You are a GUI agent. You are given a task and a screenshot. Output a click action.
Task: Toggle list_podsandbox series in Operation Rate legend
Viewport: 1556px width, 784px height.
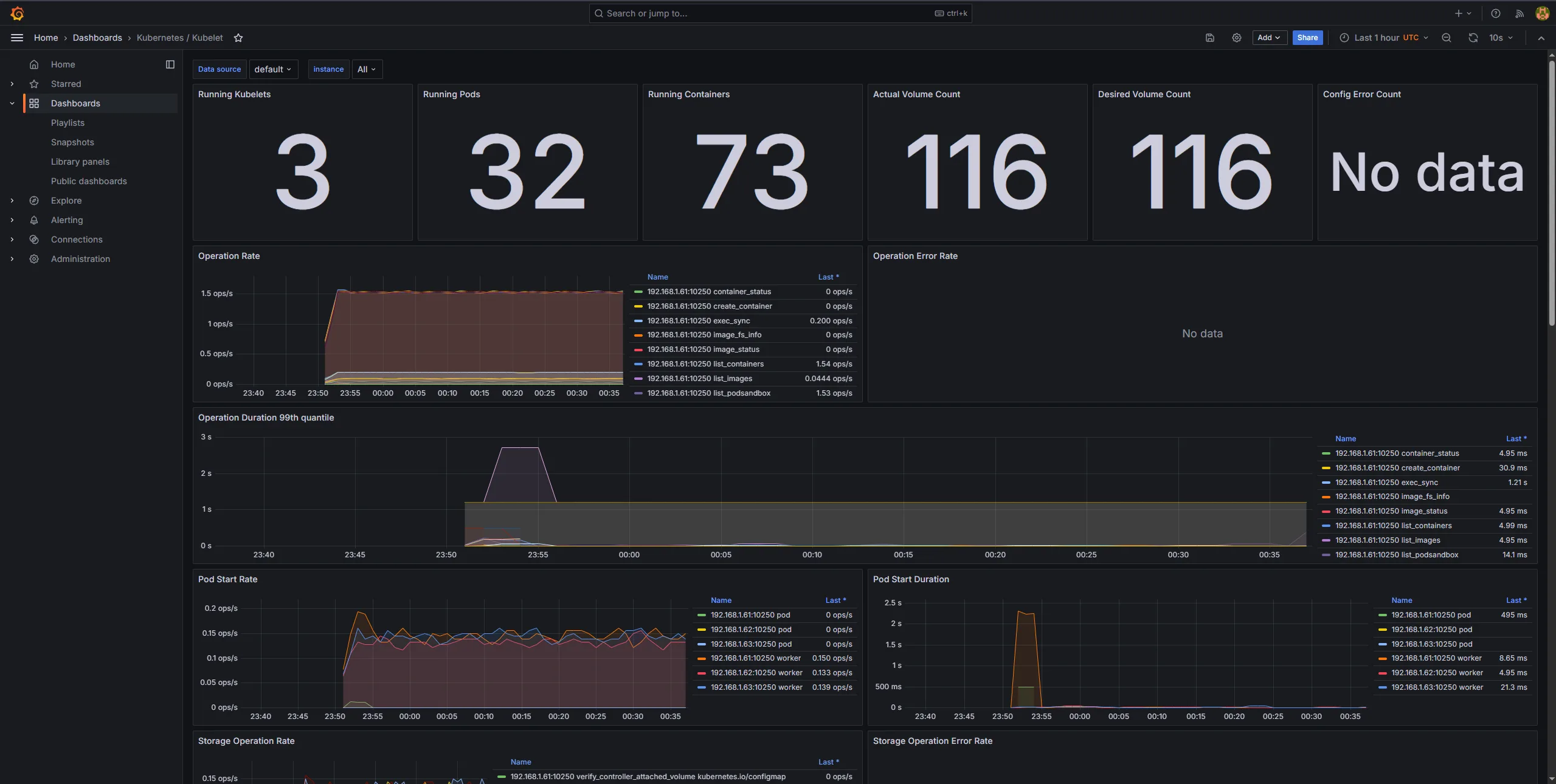tap(709, 393)
